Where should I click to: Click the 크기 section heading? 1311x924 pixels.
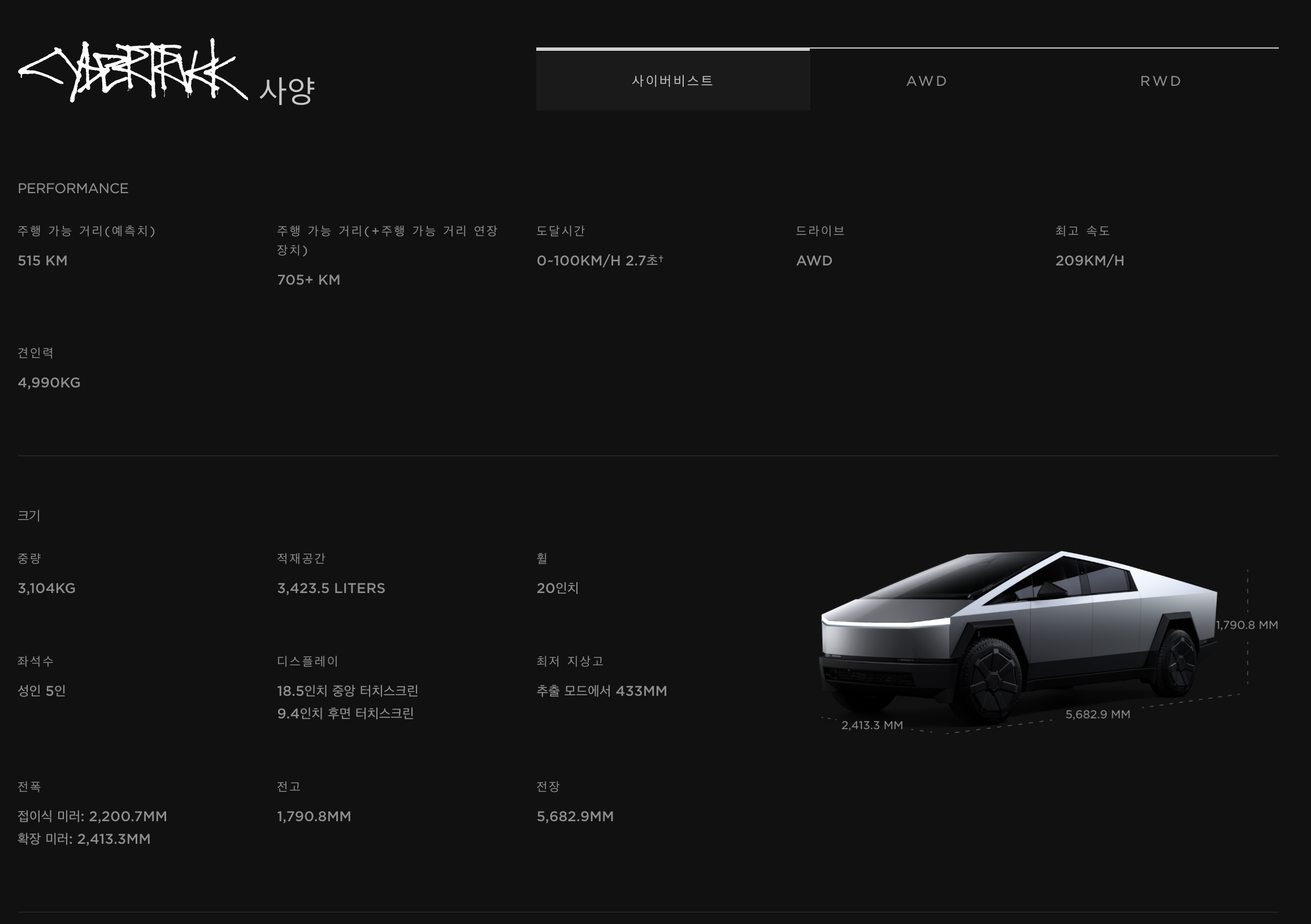[29, 515]
